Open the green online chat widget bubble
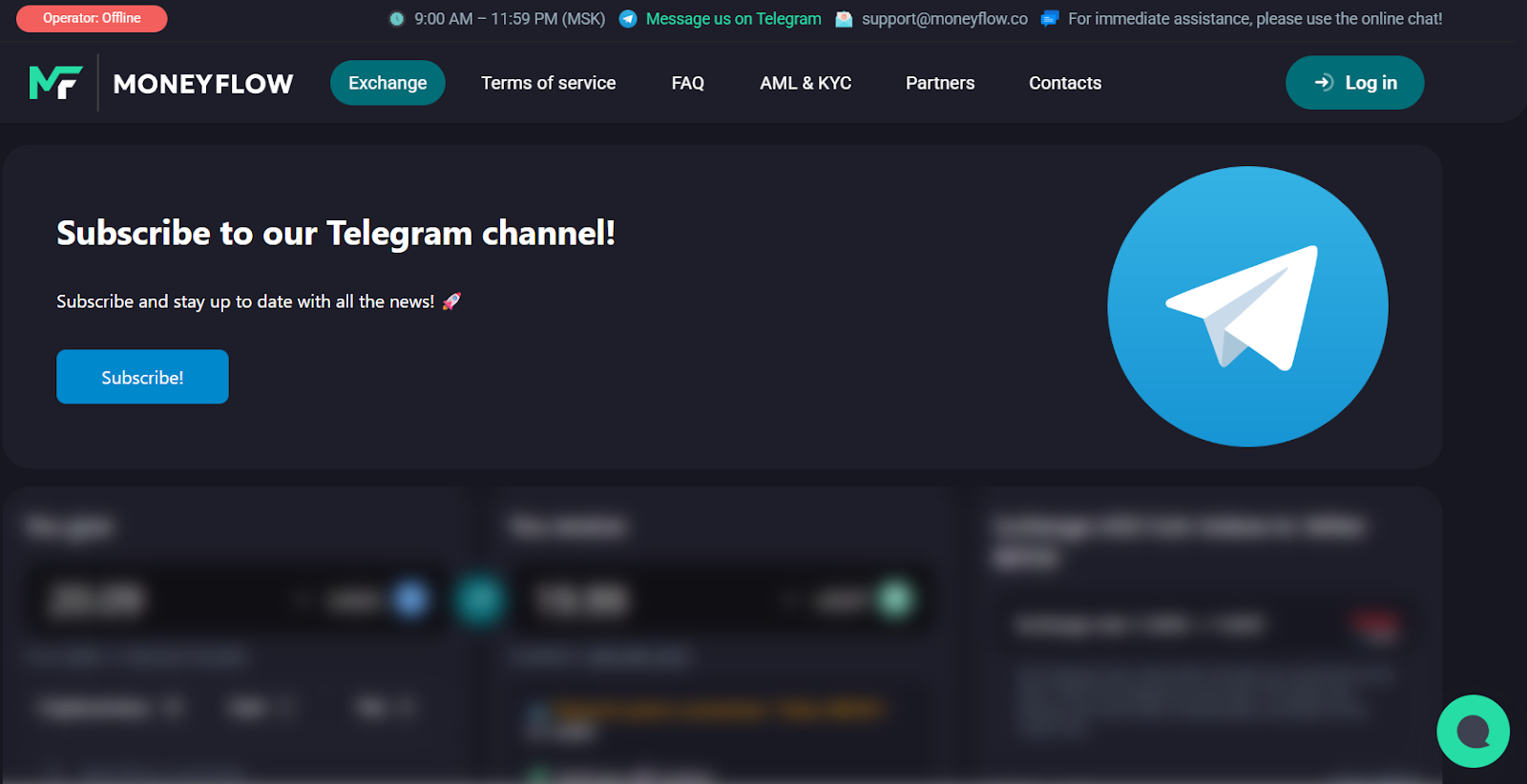Image resolution: width=1527 pixels, height=784 pixels. [x=1473, y=731]
